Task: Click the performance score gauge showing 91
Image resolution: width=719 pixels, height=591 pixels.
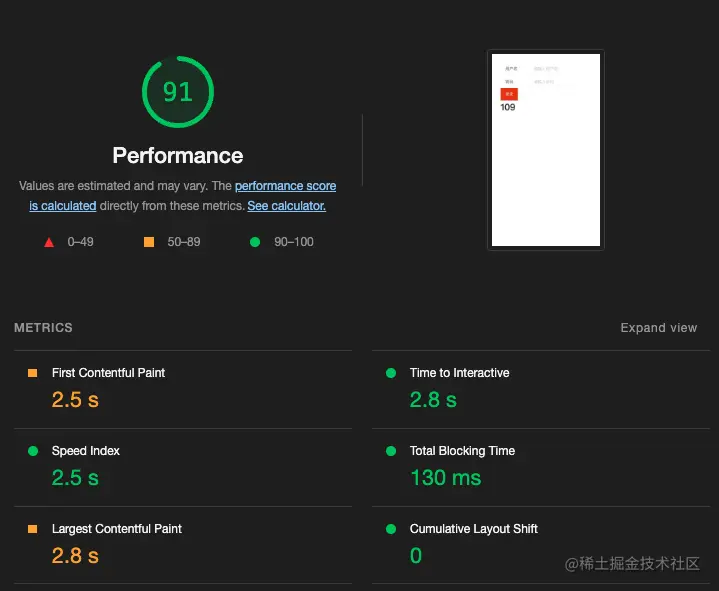Action: click(178, 92)
